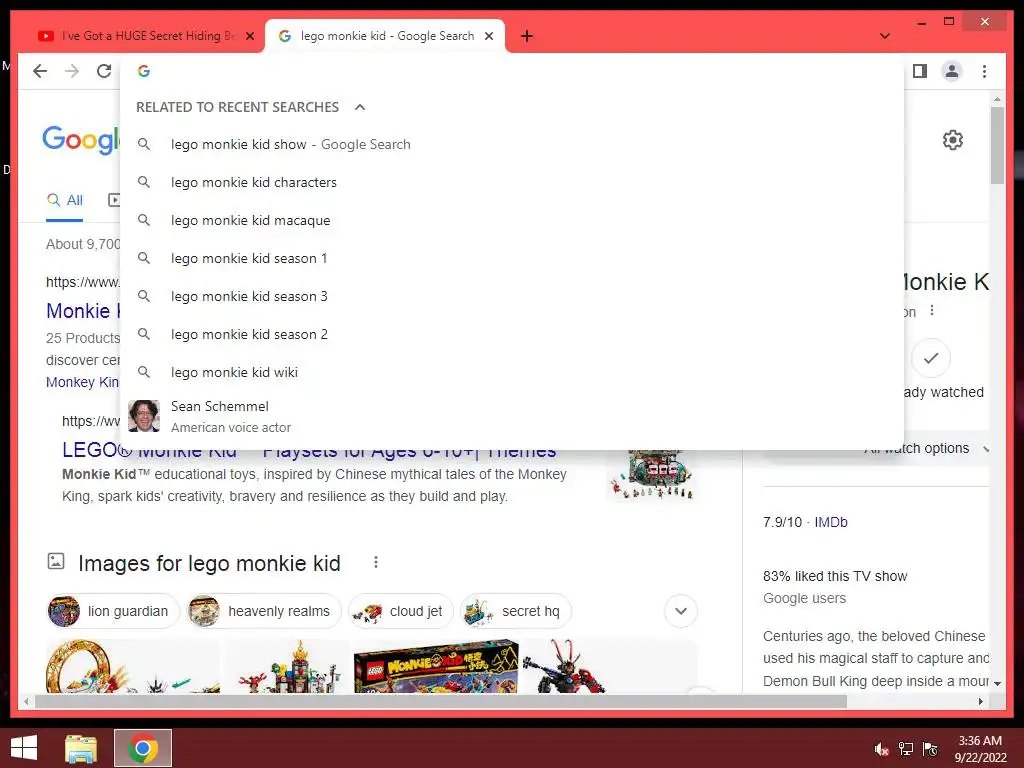Open Windows Start menu
1024x768 pixels.
(x=24, y=748)
